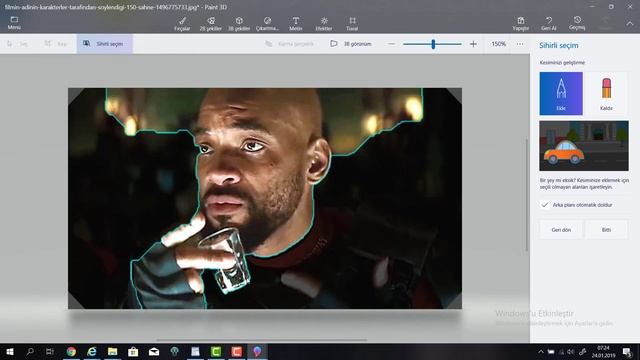Open the Geçmiş history panel
Viewport: 640px width, 360px height.
[x=577, y=23]
